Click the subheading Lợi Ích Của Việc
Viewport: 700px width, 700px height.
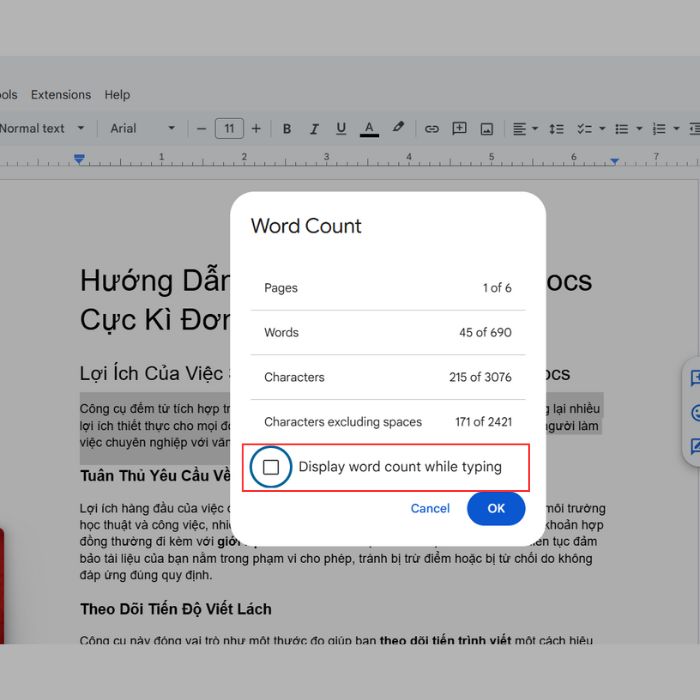pyautogui.click(x=151, y=374)
